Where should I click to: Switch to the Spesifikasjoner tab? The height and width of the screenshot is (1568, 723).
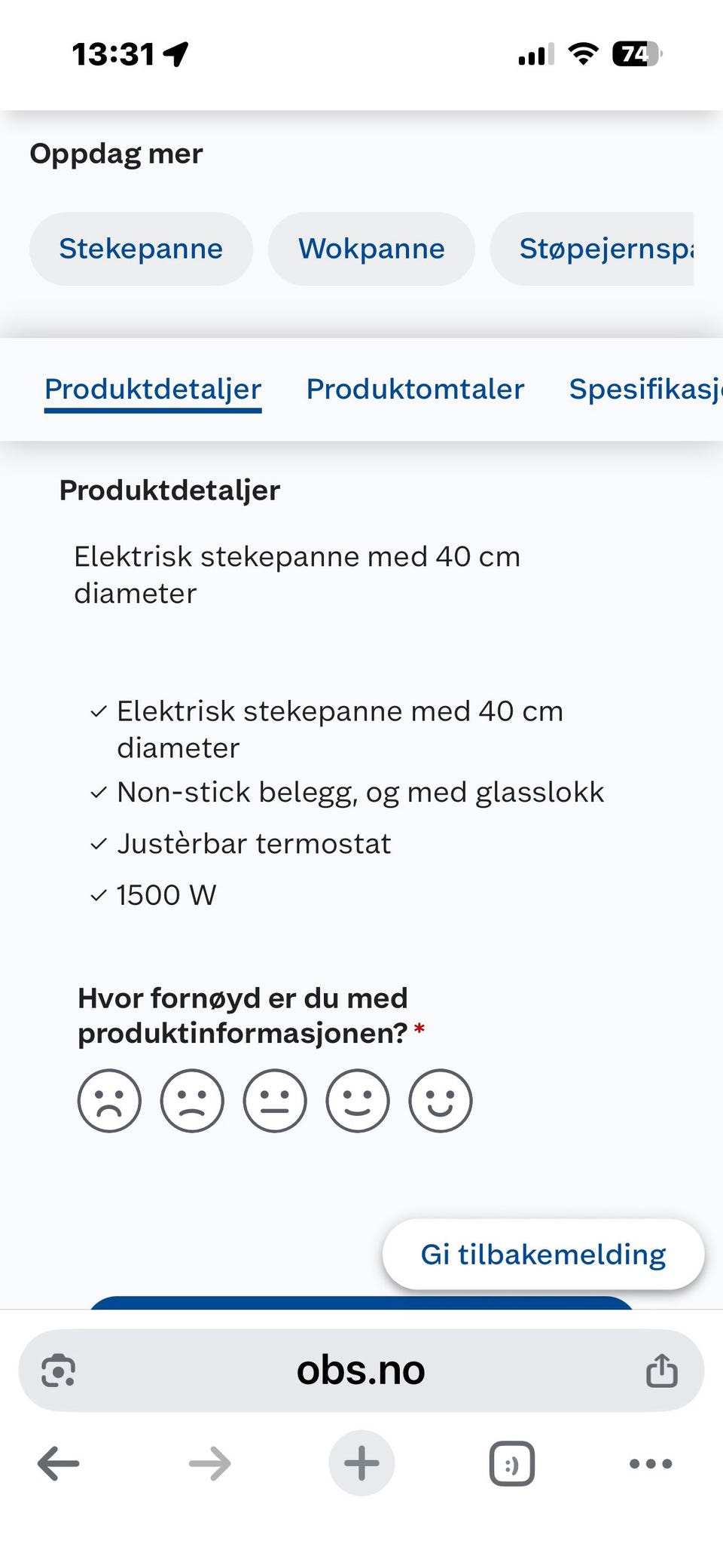(645, 389)
